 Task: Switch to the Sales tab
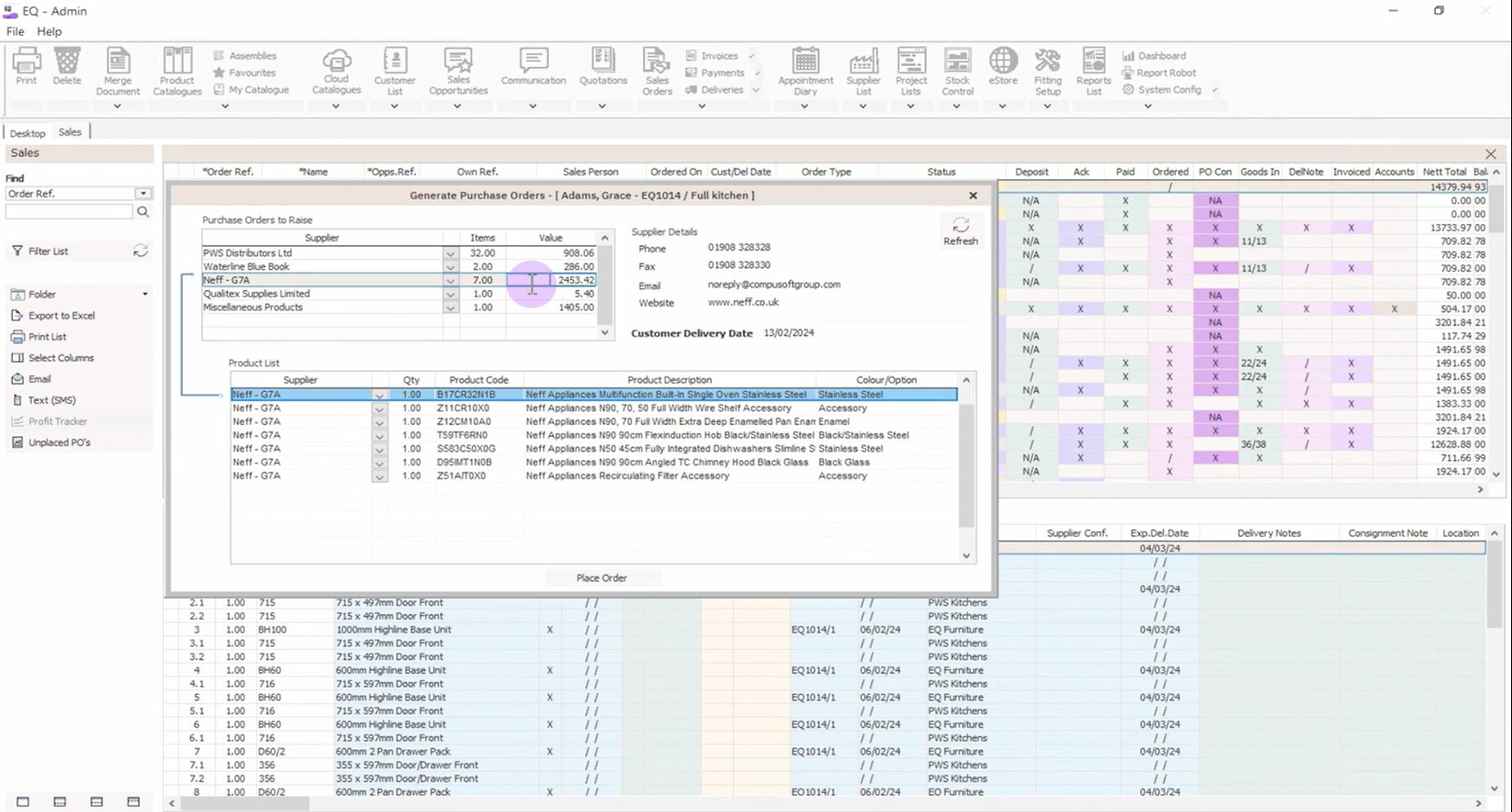pyautogui.click(x=69, y=132)
